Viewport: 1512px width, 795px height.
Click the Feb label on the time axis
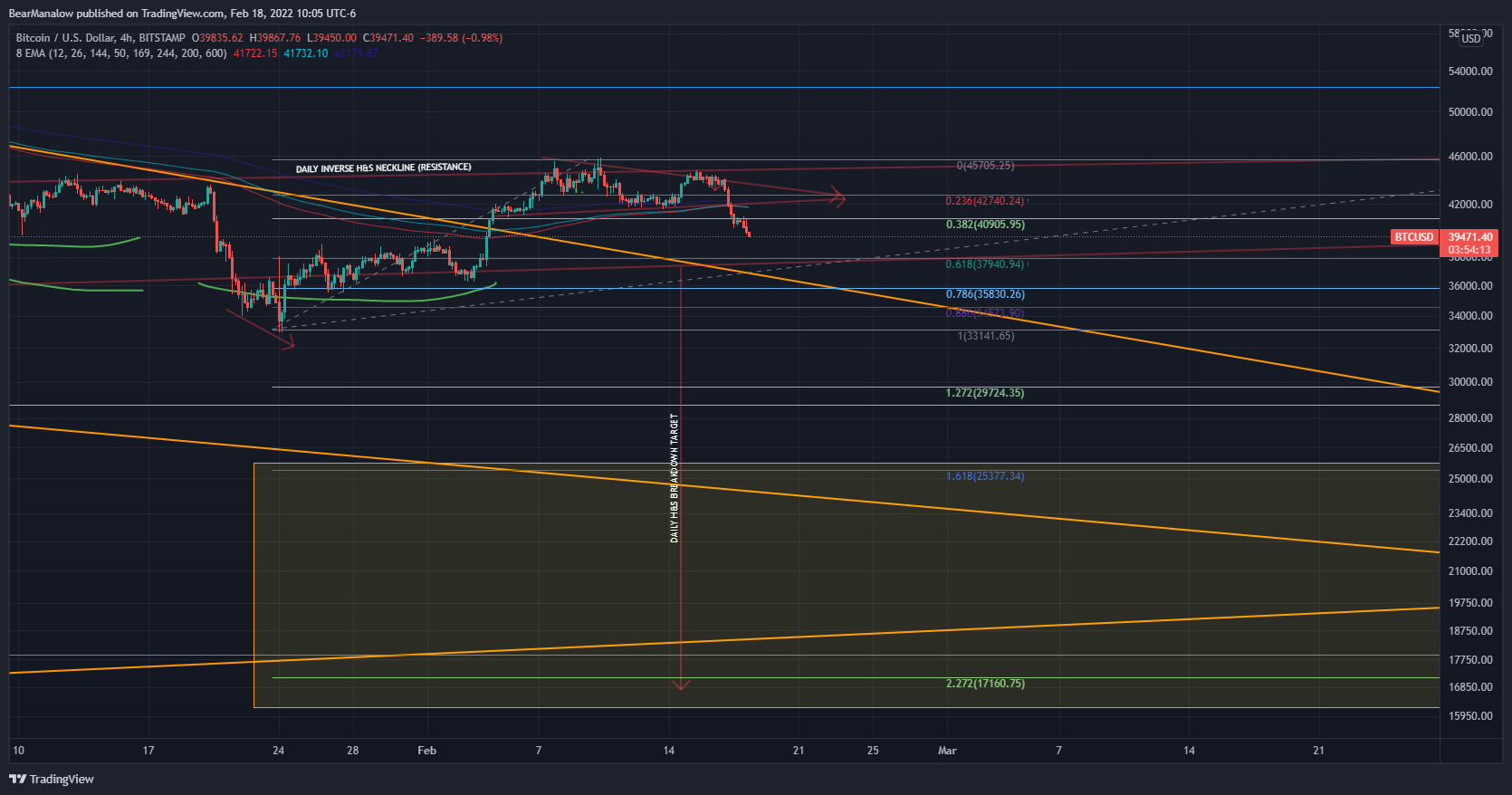pyautogui.click(x=426, y=751)
